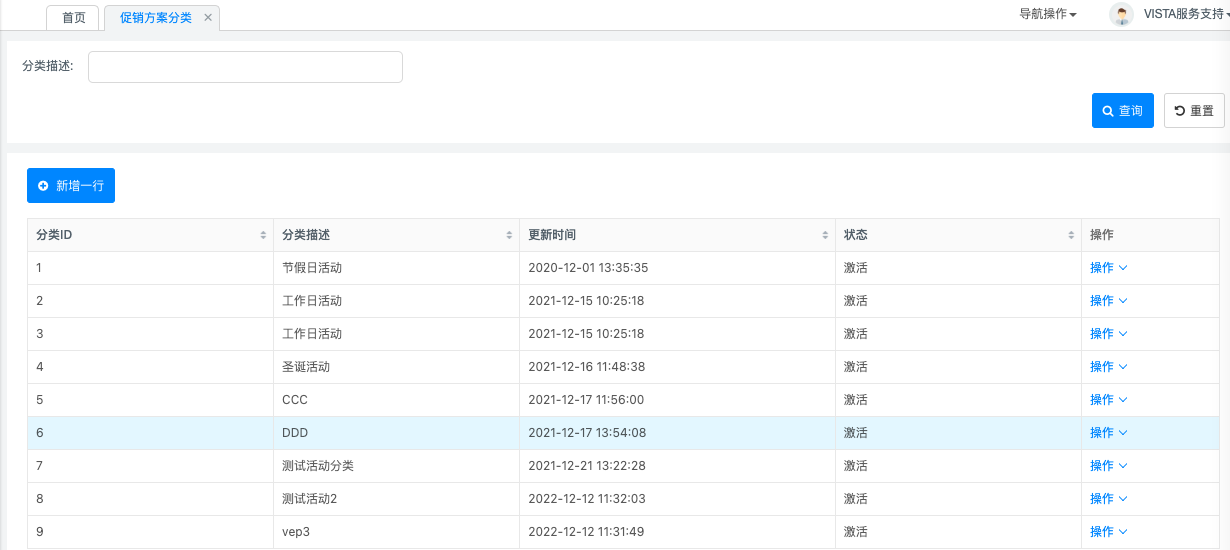The height and width of the screenshot is (550, 1230).
Task: Open 操作 dropdown for row ID 3
Action: (x=1109, y=334)
